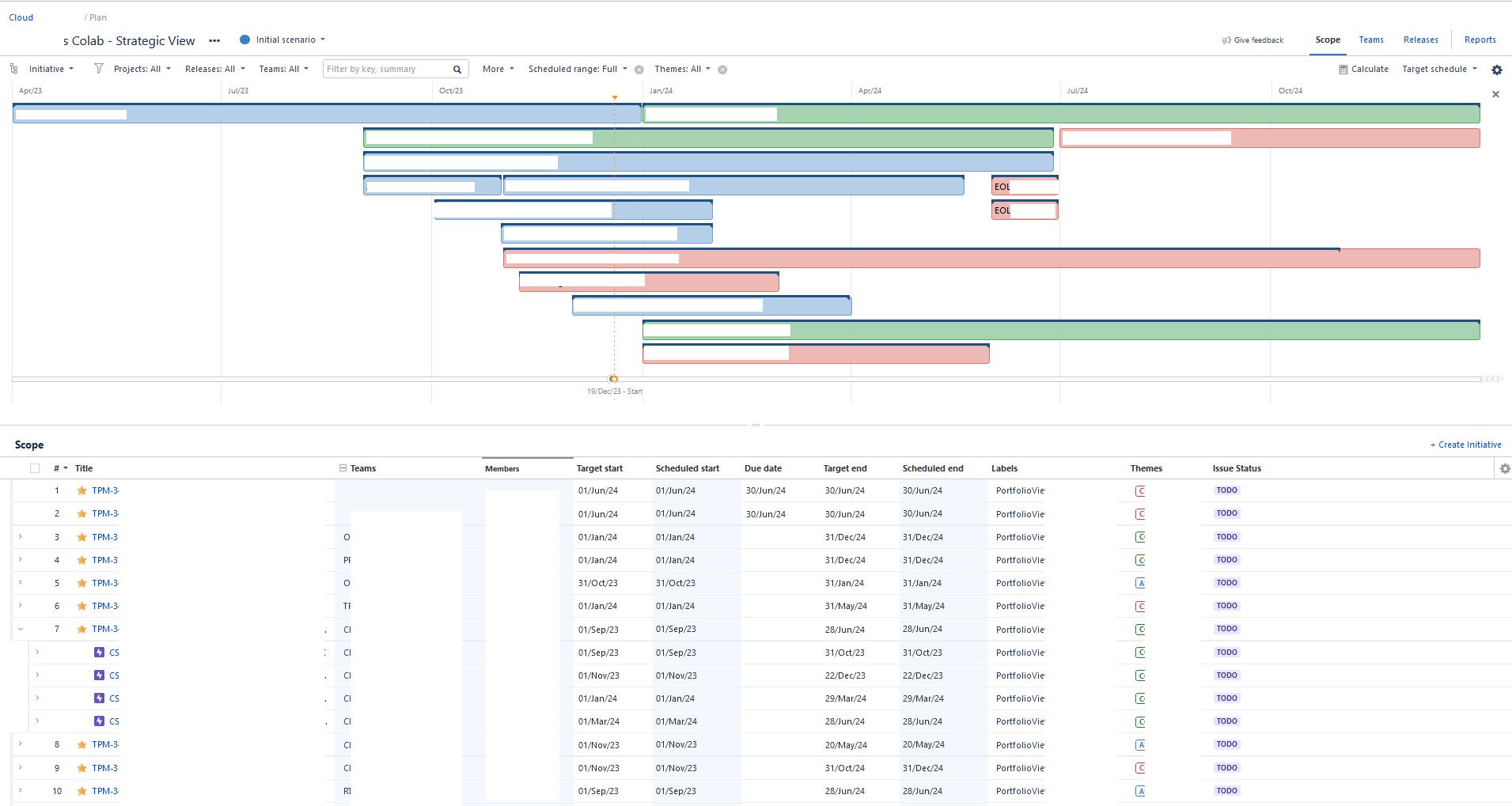
Task: Open the plan settings gear icon
Action: coord(1498,69)
